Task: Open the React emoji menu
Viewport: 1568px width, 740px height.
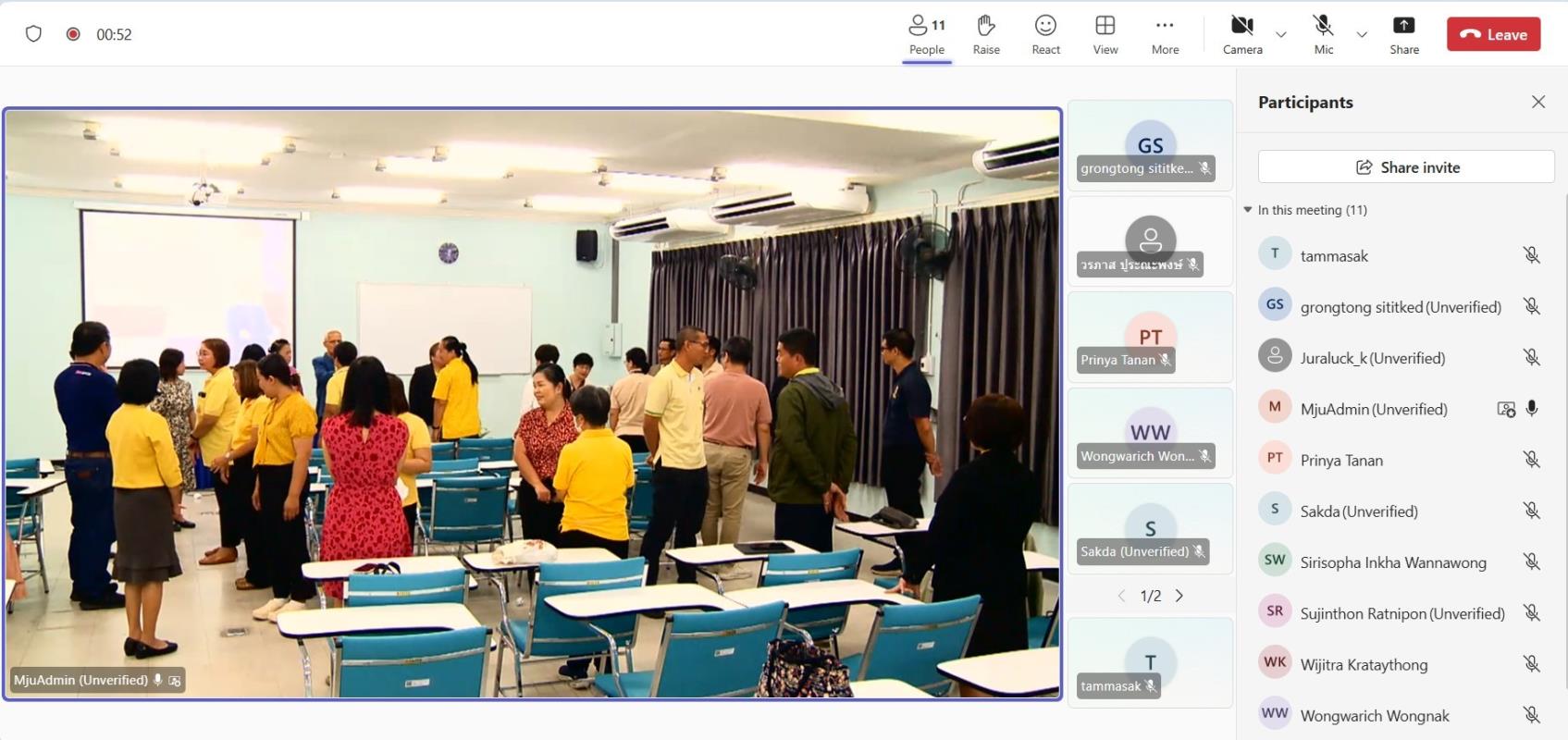Action: click(1045, 34)
